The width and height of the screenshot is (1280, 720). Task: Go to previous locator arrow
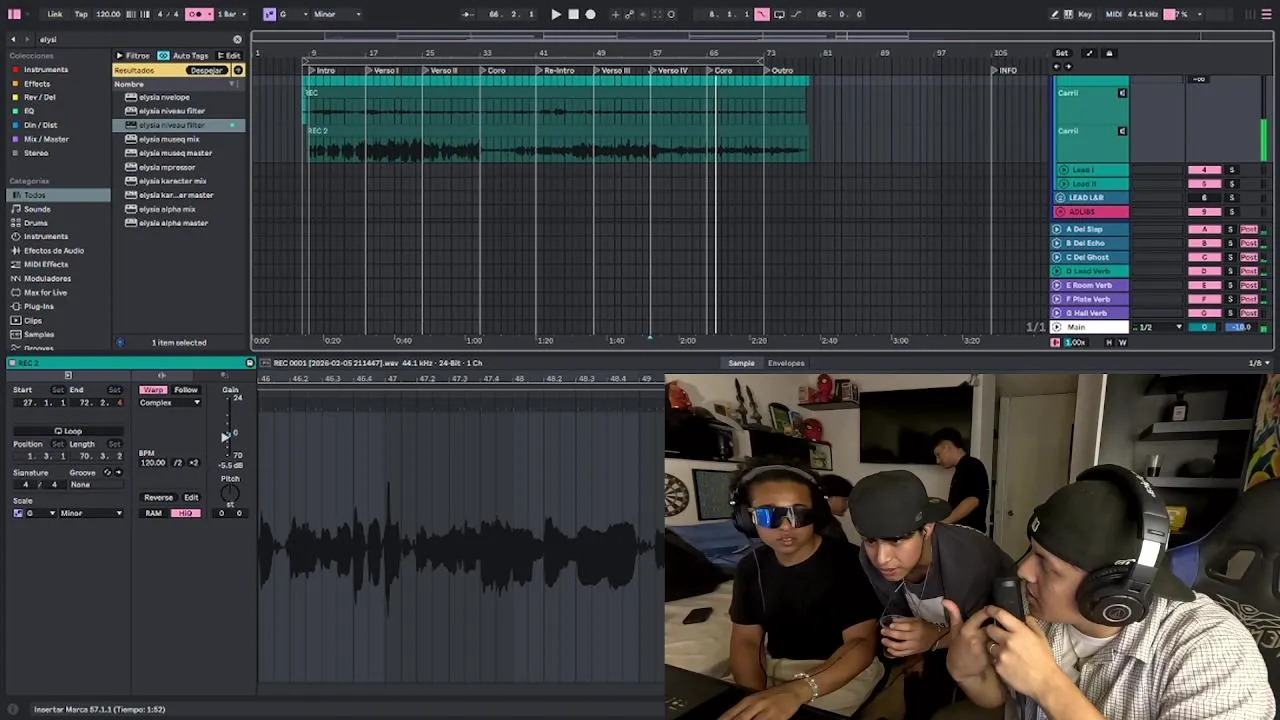[x=1056, y=67]
